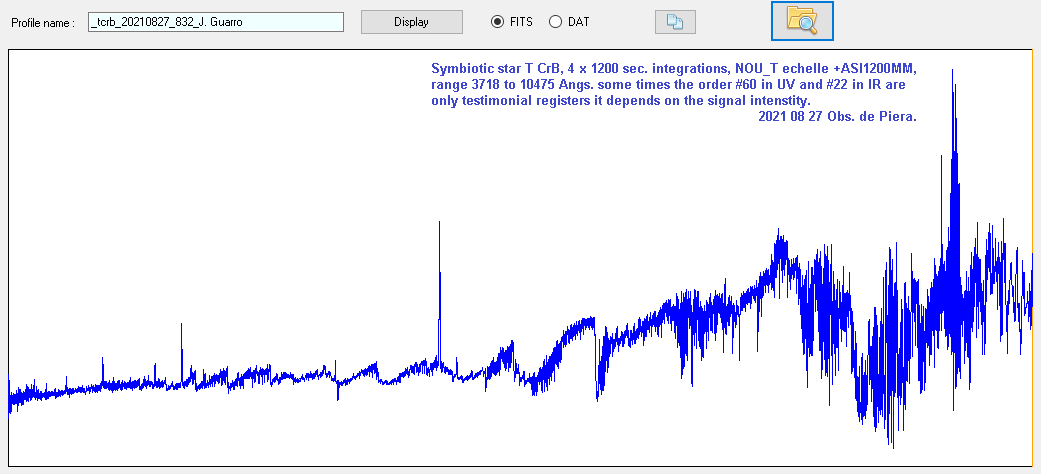This screenshot has width=1041, height=474.
Task: Click into the Profile name text field
Action: coord(215,22)
